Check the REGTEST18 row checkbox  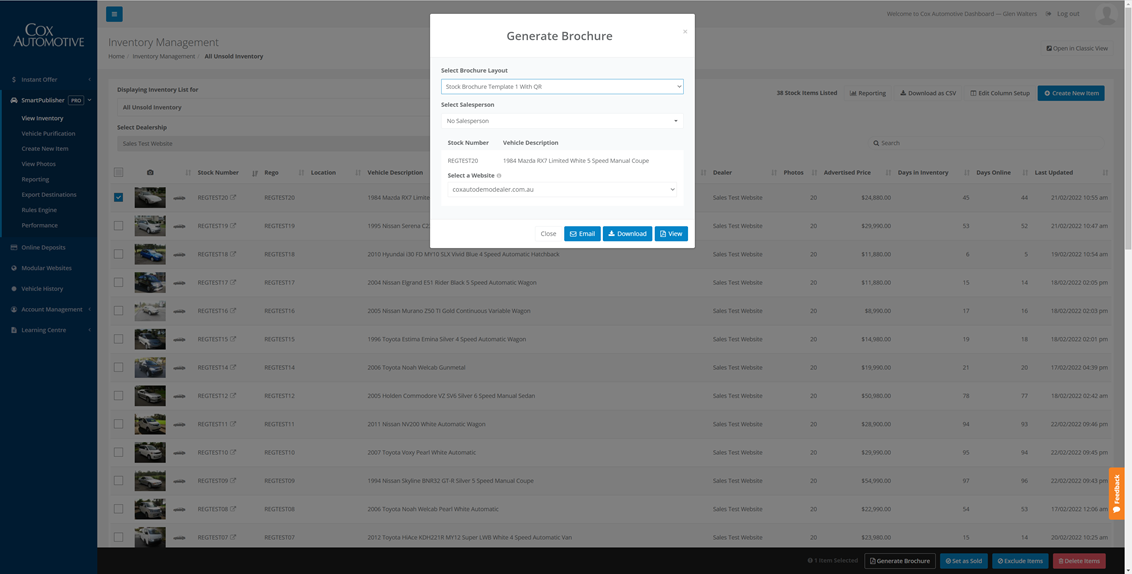pyautogui.click(x=118, y=254)
